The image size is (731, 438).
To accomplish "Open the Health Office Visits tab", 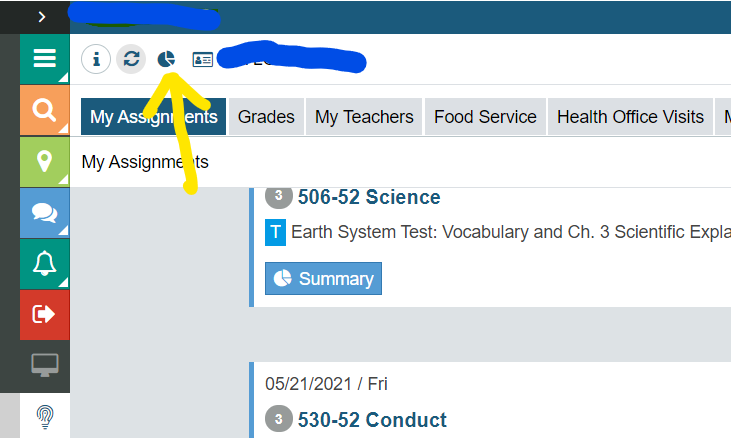I will (x=630, y=116).
